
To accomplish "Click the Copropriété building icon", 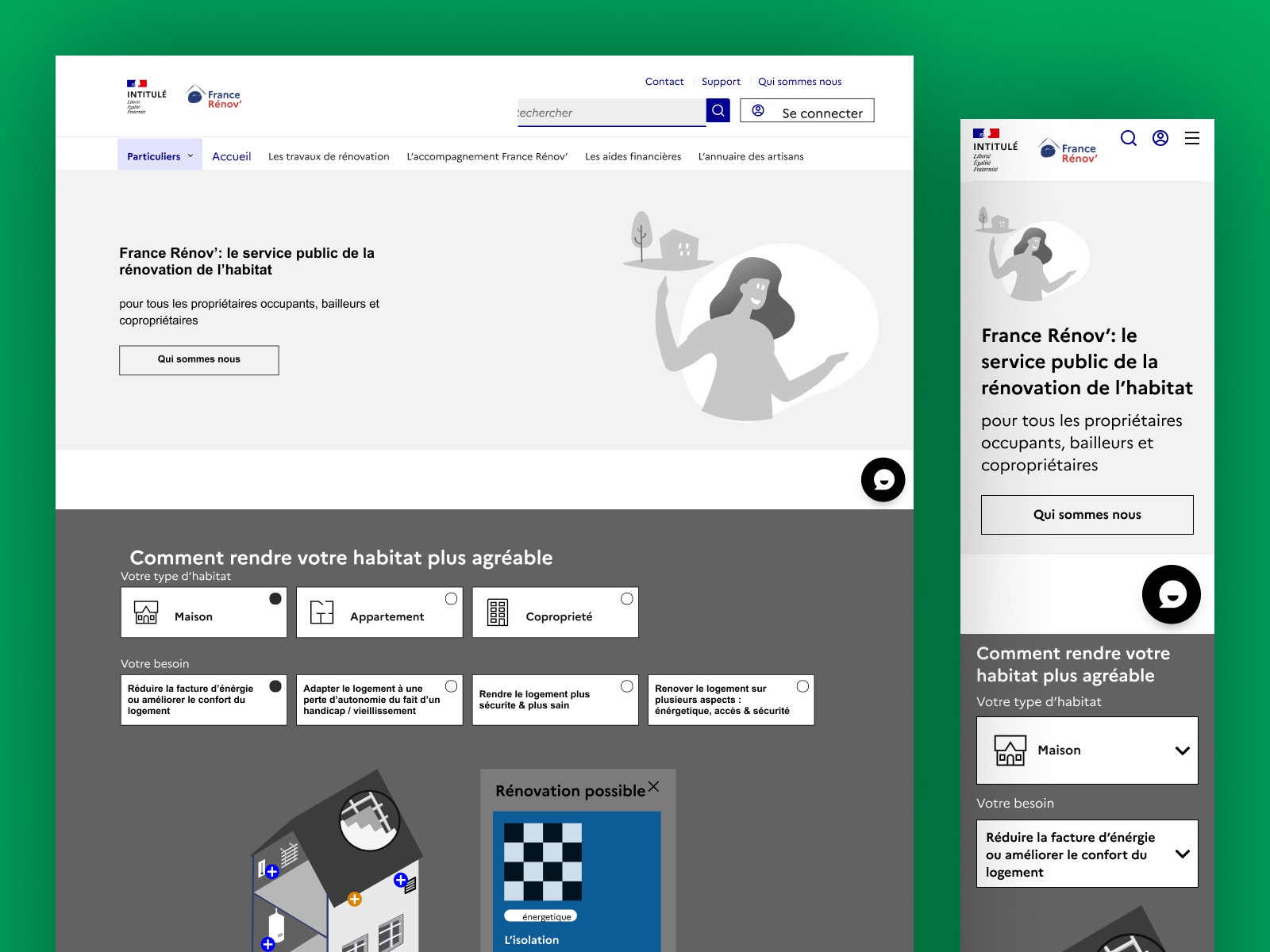I will click(498, 612).
